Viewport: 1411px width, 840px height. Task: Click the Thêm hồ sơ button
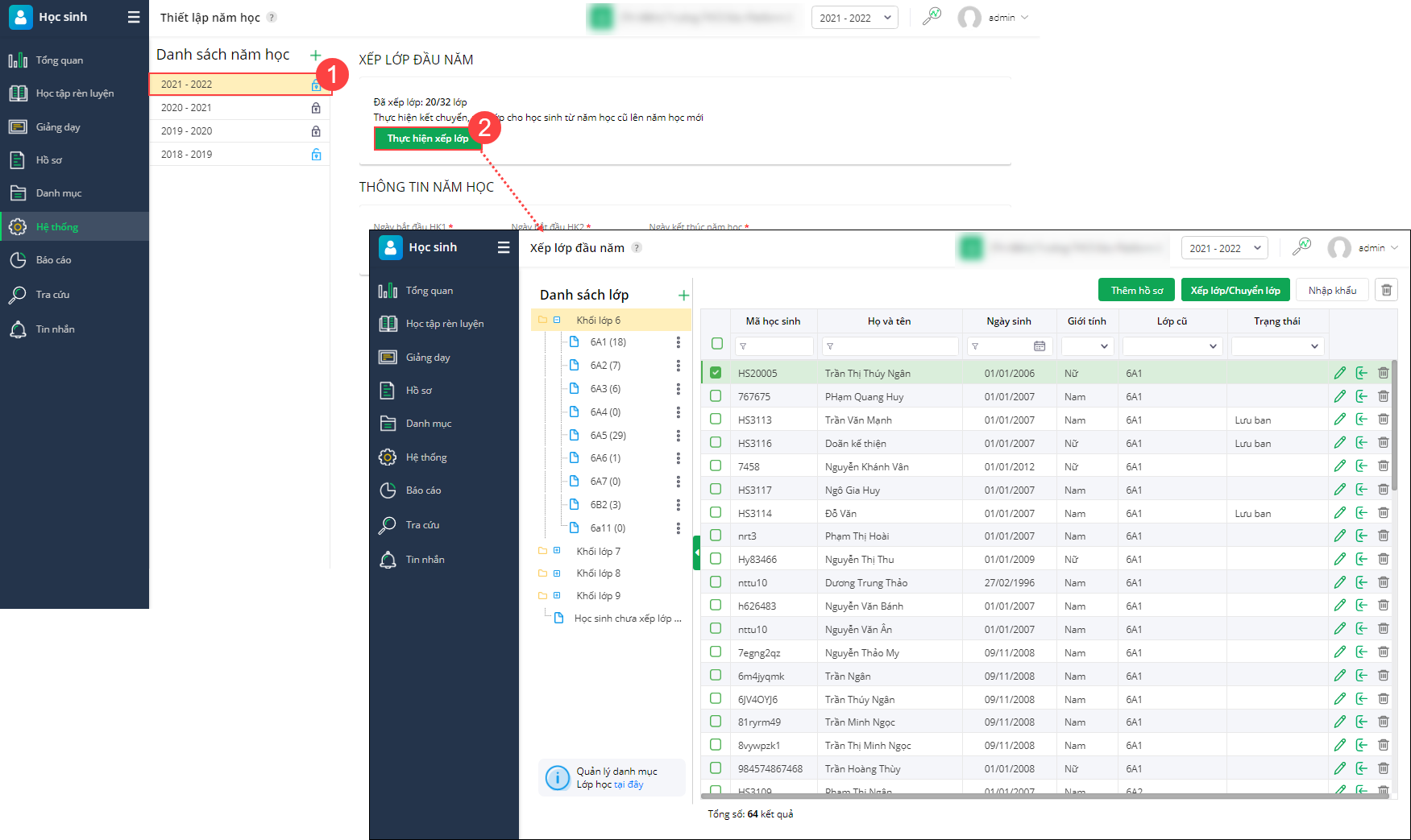pyautogui.click(x=1136, y=290)
